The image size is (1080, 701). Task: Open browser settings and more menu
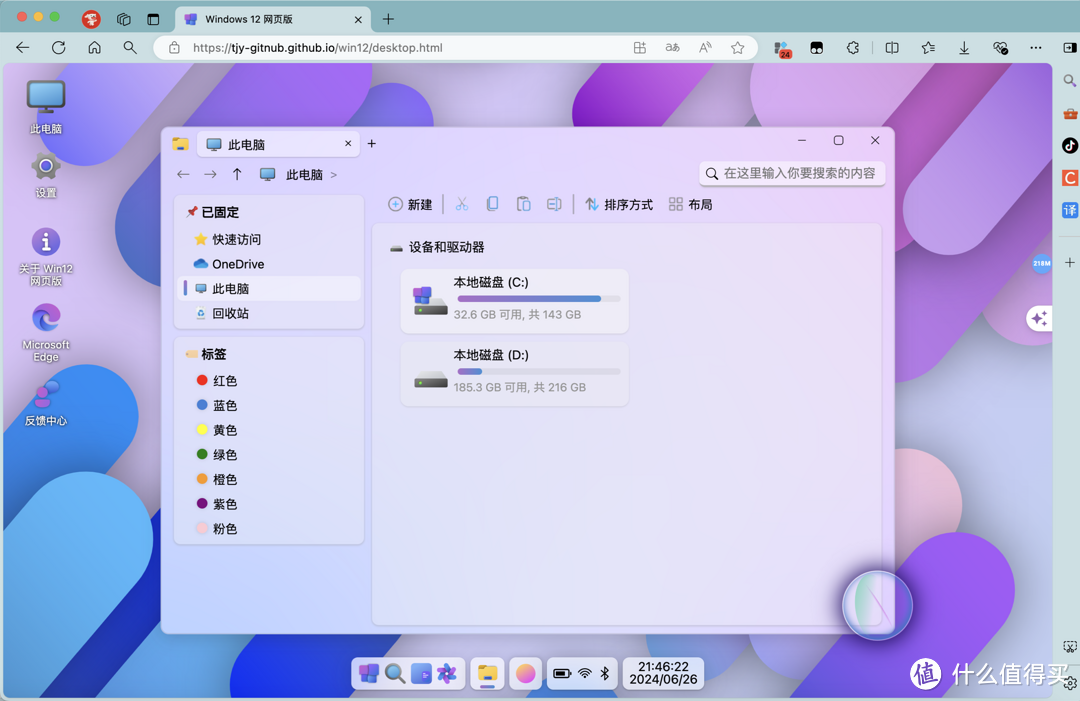pyautogui.click(x=1035, y=48)
